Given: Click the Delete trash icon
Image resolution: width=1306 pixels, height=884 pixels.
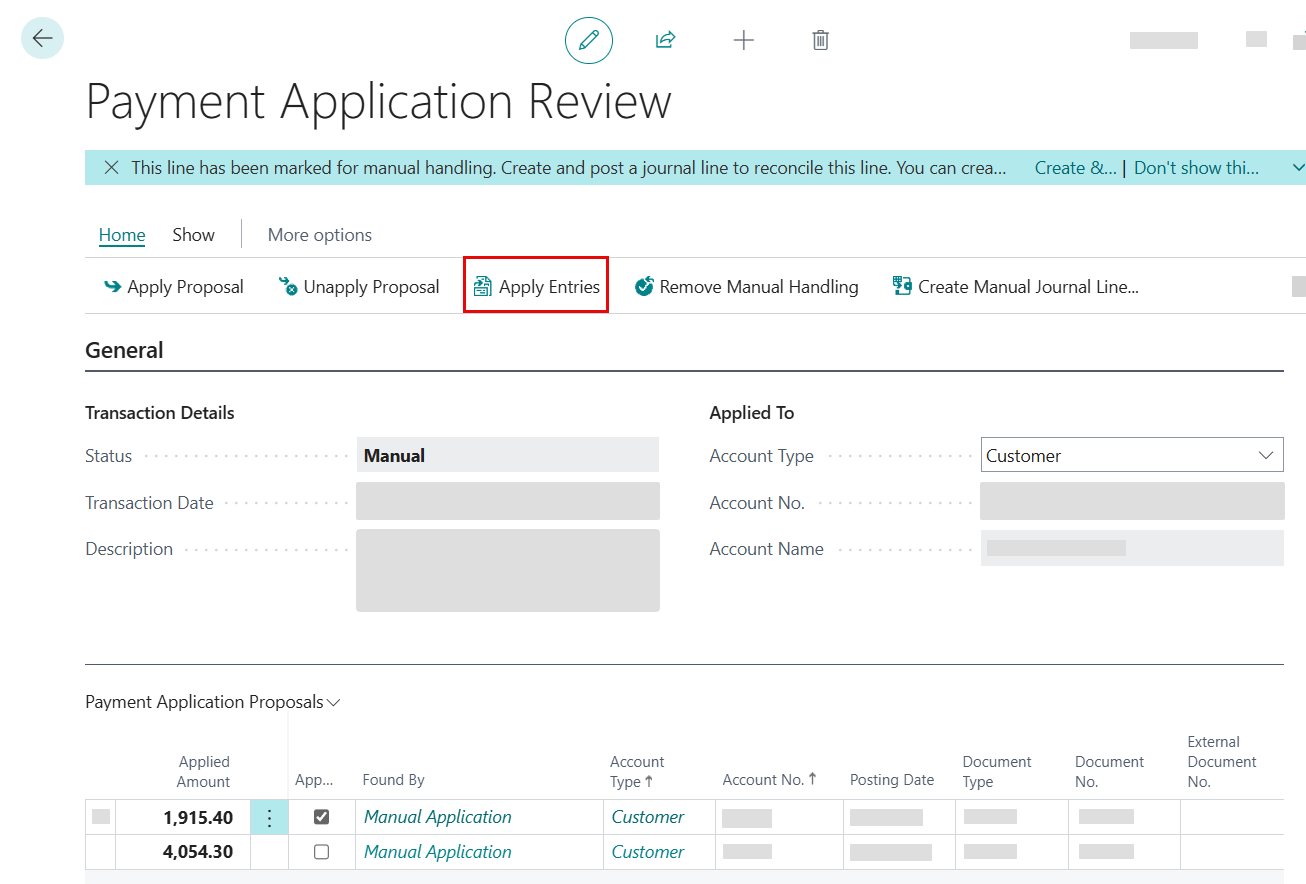Looking at the screenshot, I should point(820,40).
